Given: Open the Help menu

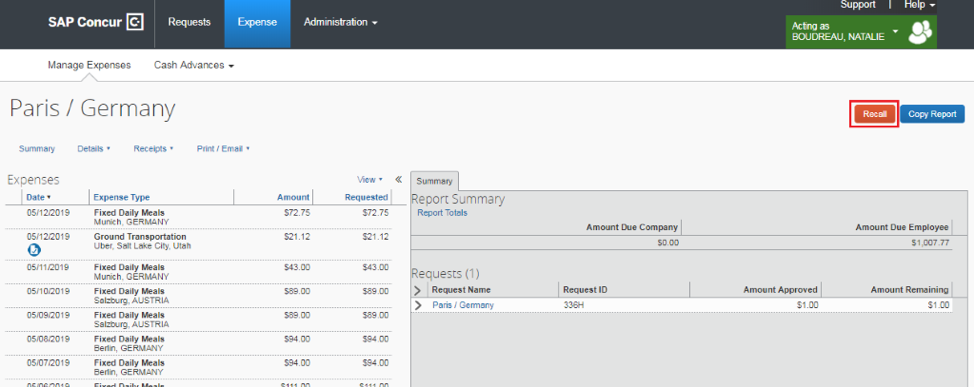Looking at the screenshot, I should tap(919, 4).
